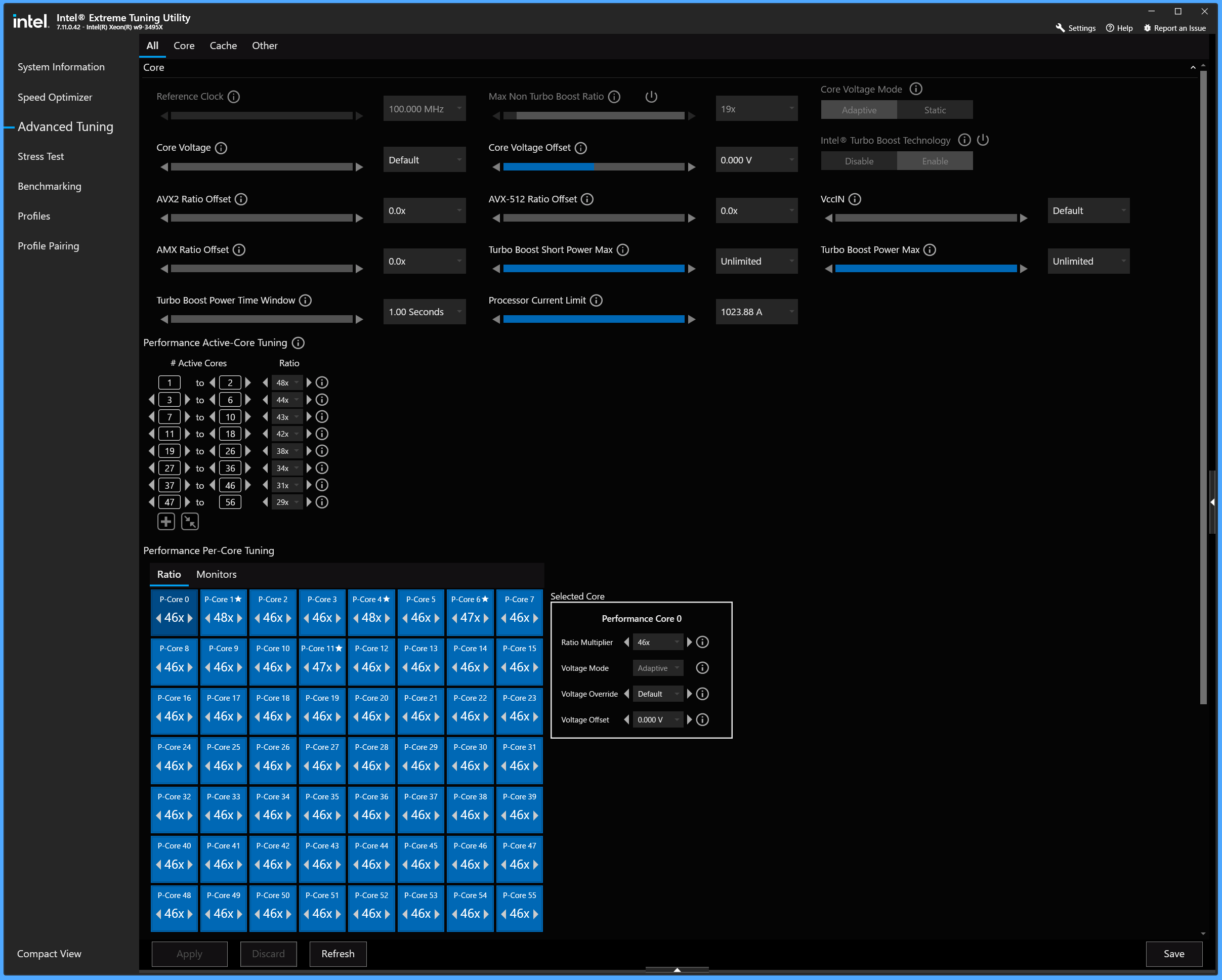Open Core Voltage Offset info icon
The height and width of the screenshot is (980, 1222).
581,148
